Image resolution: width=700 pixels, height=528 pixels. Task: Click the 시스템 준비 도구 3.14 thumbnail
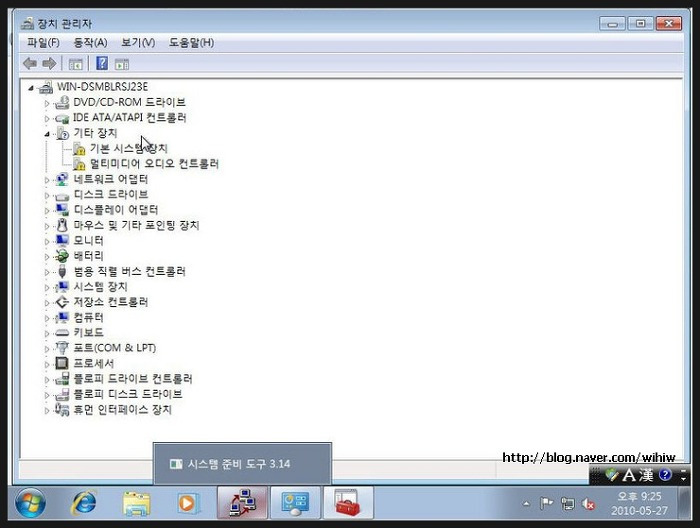[242, 464]
